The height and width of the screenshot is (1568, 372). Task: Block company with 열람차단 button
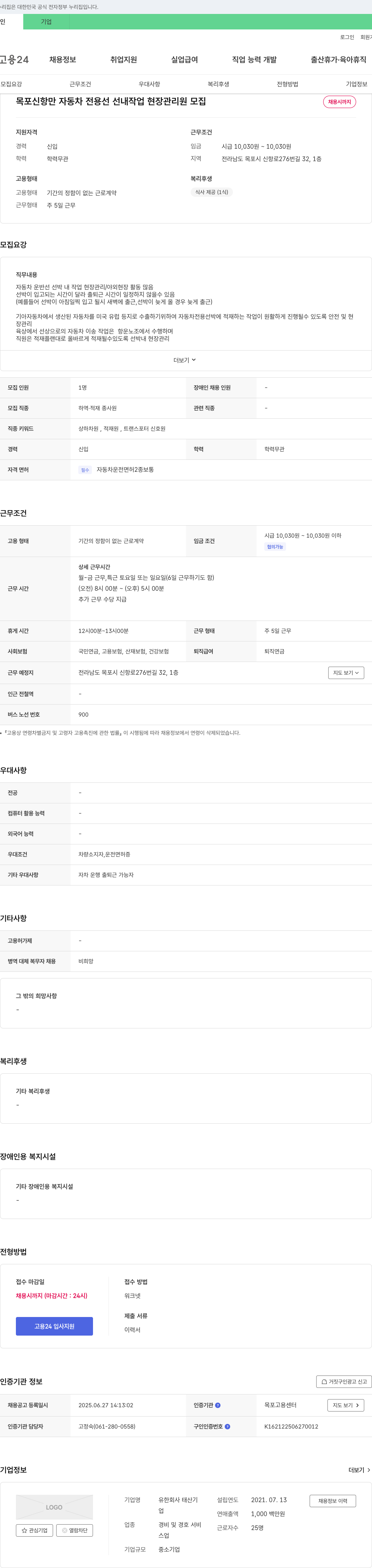click(75, 1530)
